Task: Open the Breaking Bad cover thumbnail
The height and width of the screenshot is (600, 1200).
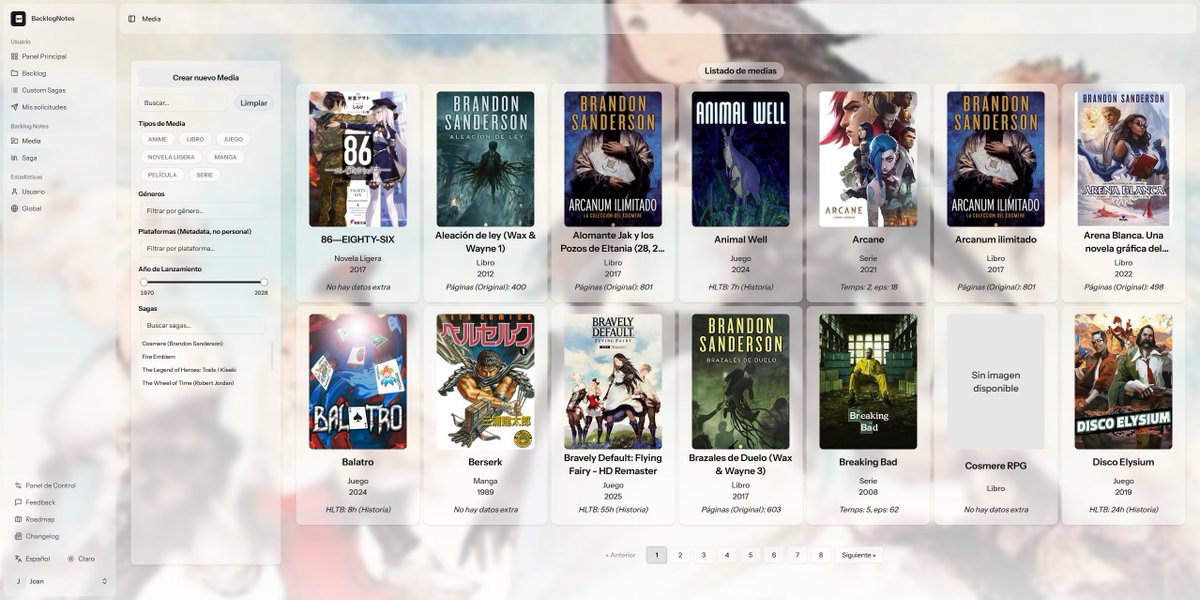Action: click(868, 382)
